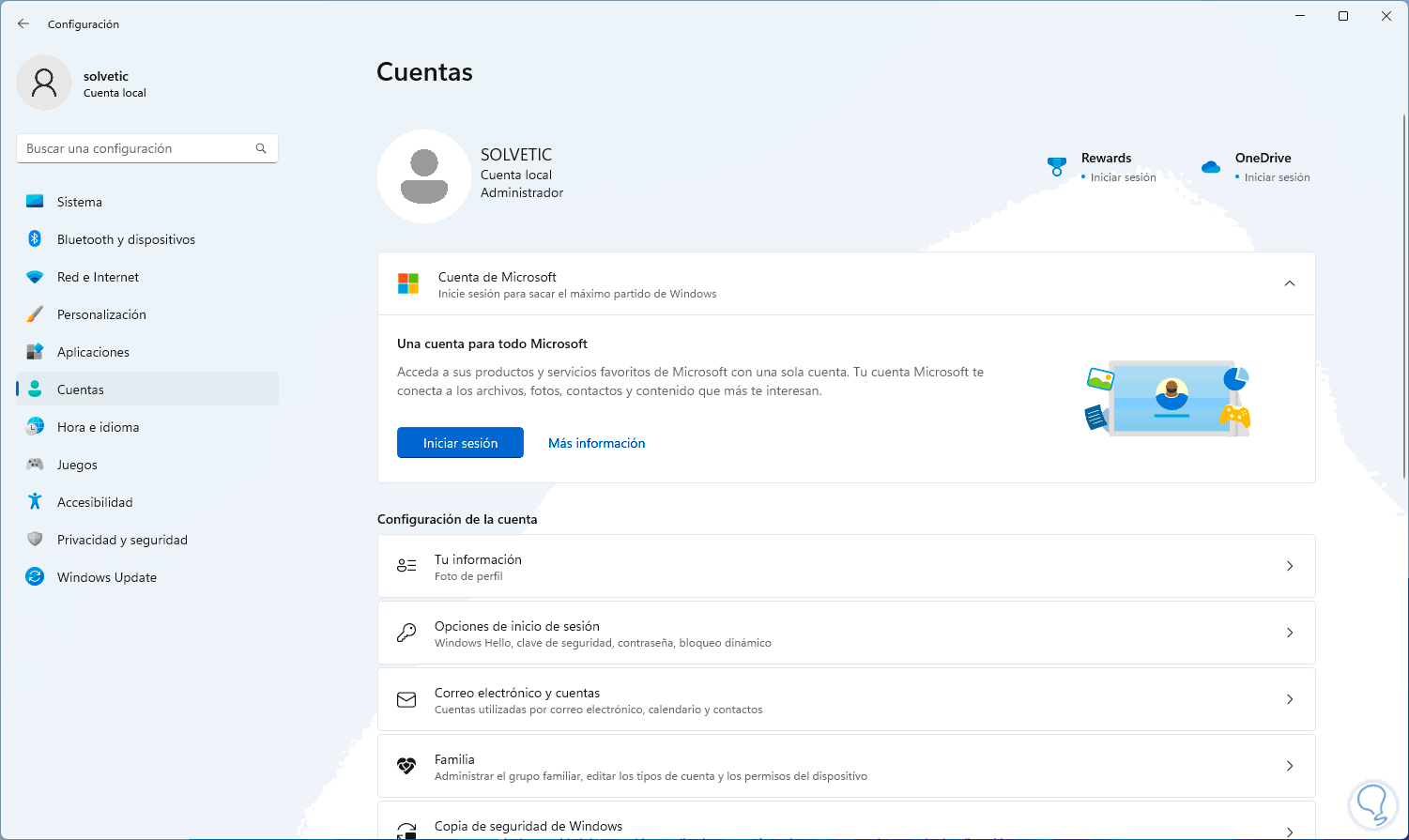1409x840 pixels.
Task: Open the Familia settings row
Action: point(847,766)
